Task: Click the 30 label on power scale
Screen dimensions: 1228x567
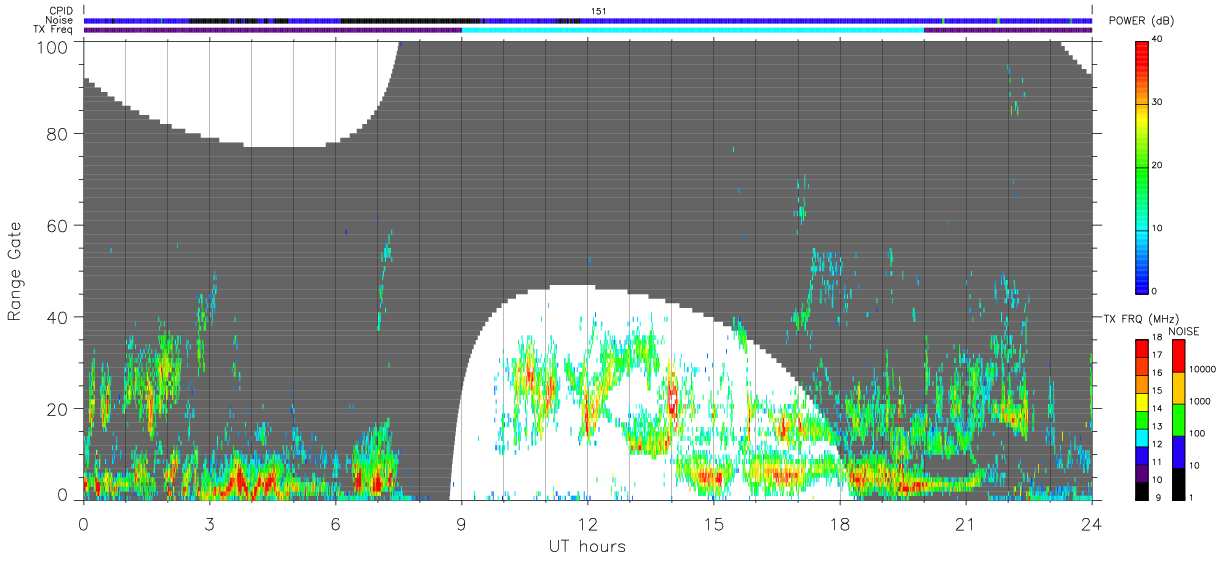Action: 1157,102
